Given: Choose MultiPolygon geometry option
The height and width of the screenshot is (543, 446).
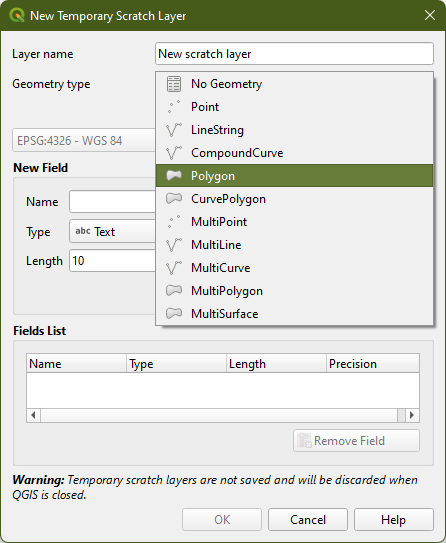Looking at the screenshot, I should point(294,291).
